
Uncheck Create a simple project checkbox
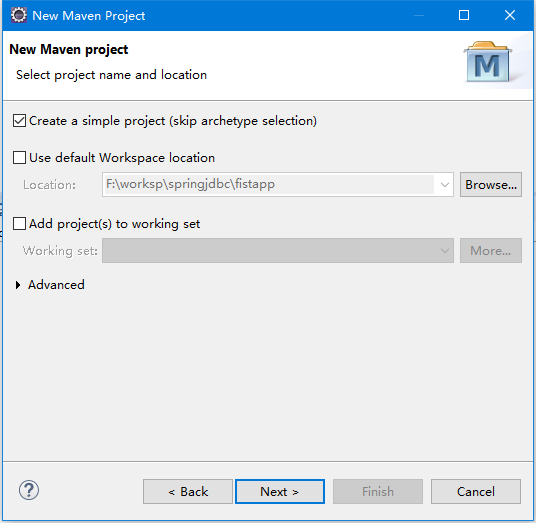click(x=19, y=121)
